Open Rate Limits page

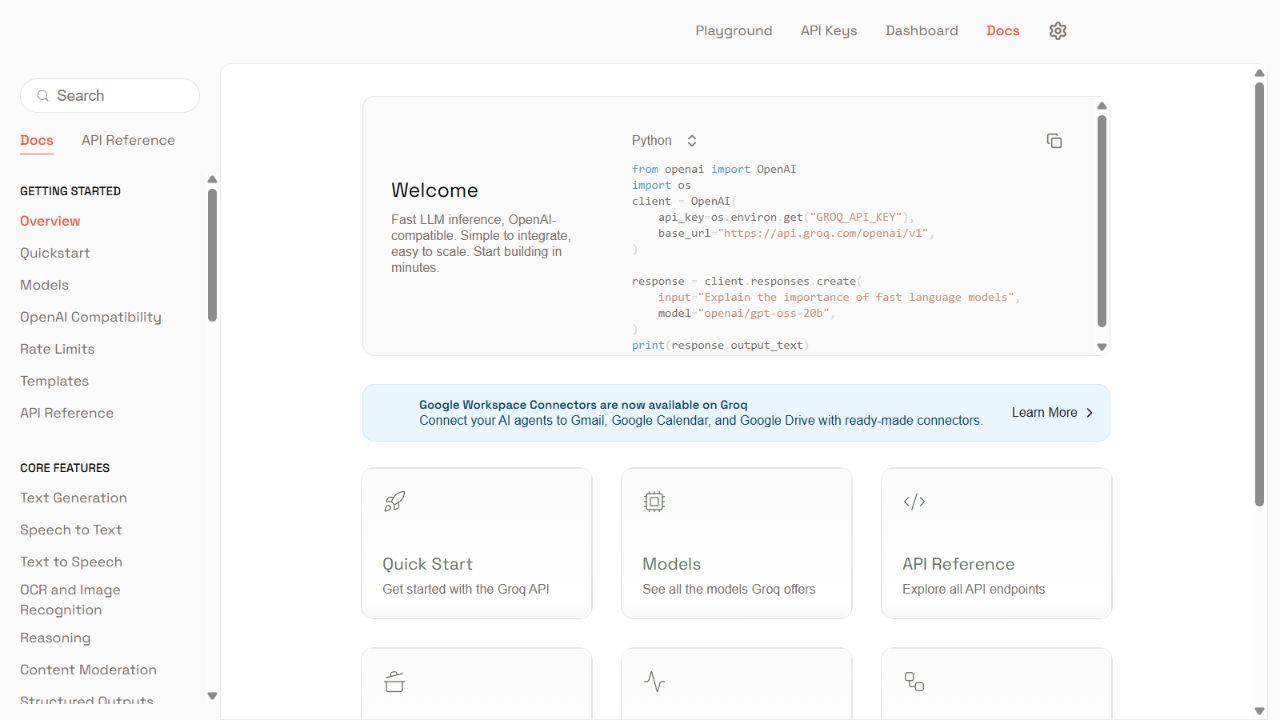(57, 349)
